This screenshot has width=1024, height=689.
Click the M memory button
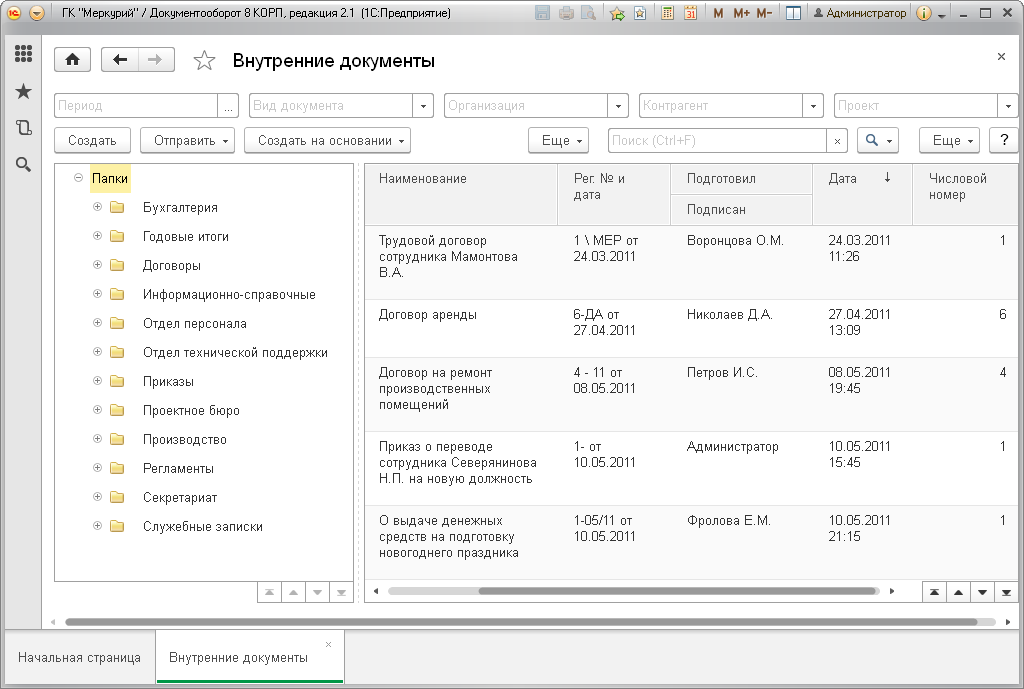coord(718,13)
